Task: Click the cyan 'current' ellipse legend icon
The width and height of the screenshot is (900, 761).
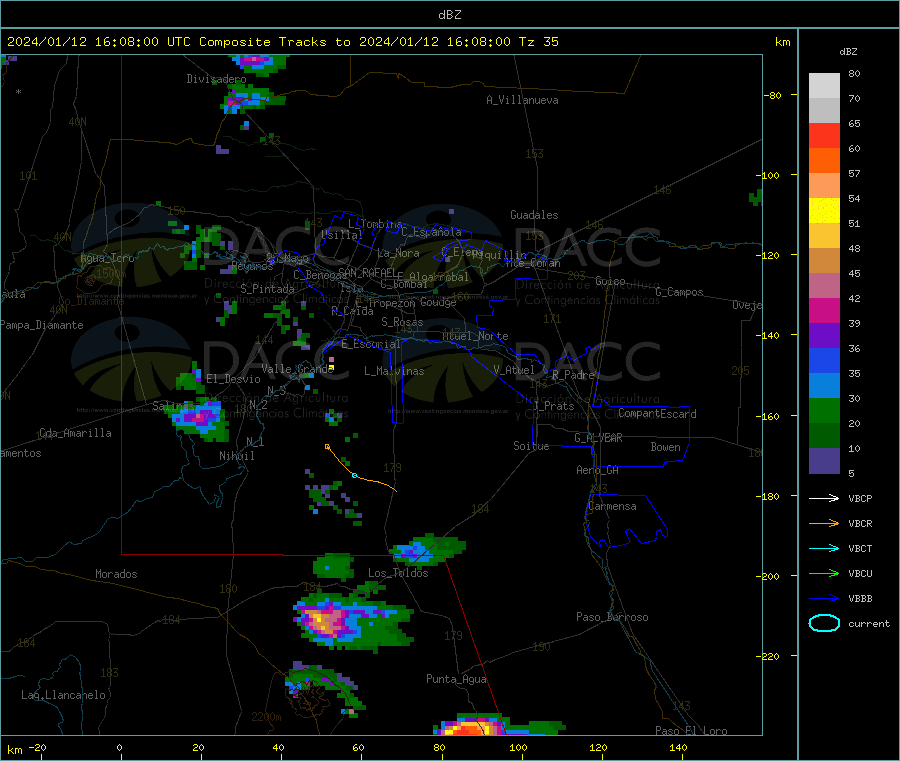Action: click(824, 623)
